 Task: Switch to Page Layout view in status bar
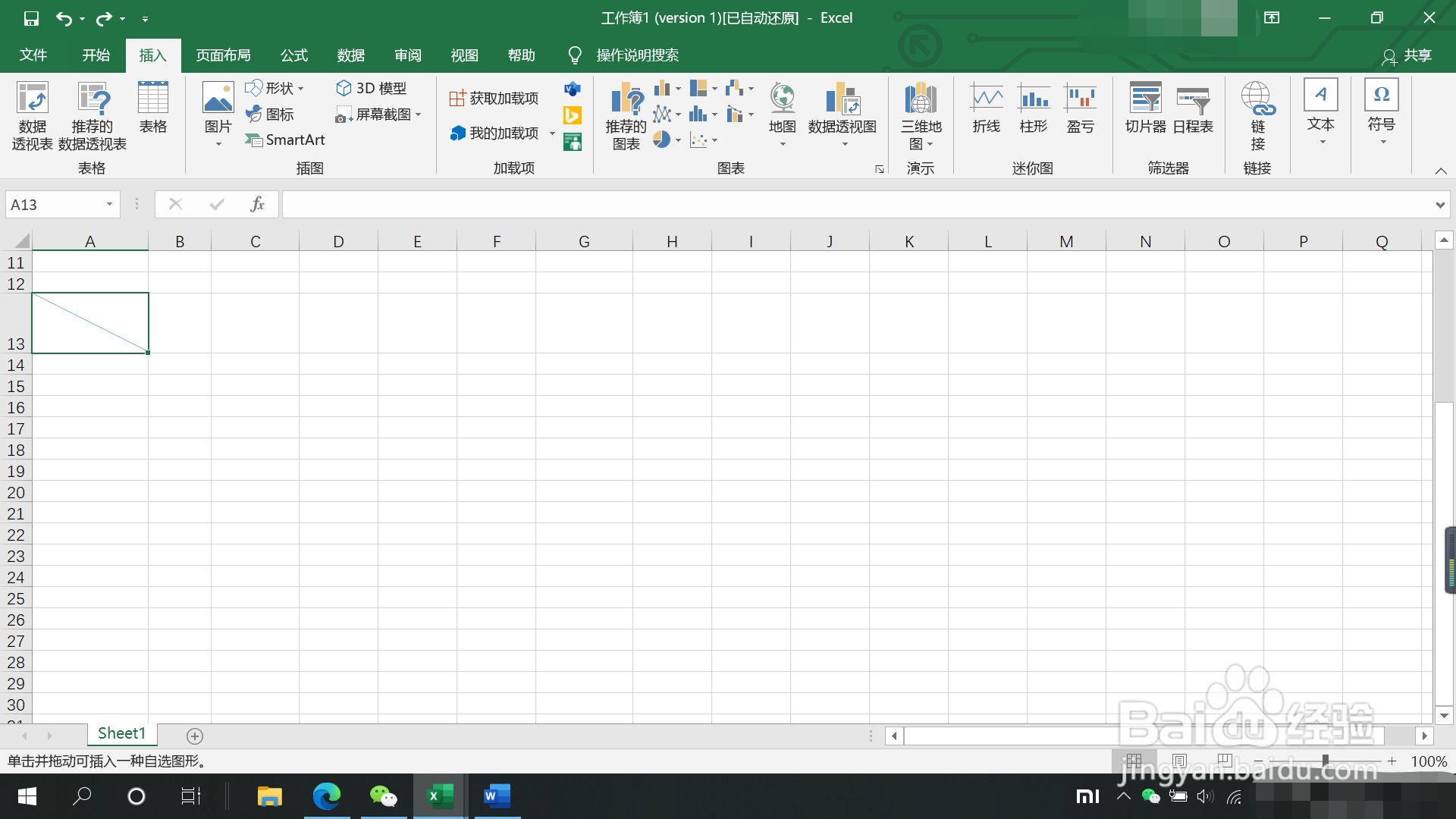coord(1179,761)
